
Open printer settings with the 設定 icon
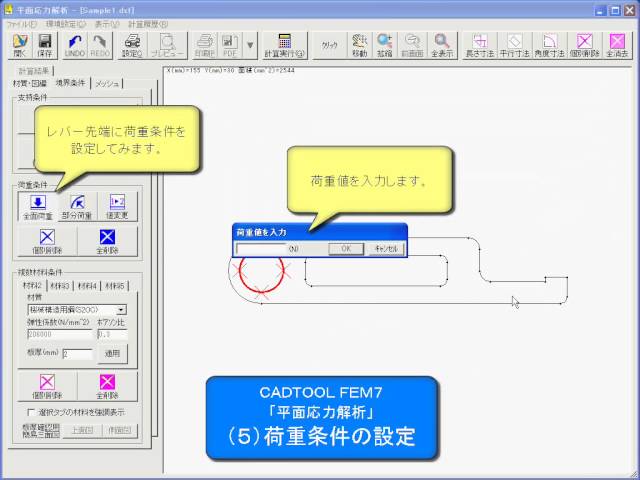(x=132, y=46)
